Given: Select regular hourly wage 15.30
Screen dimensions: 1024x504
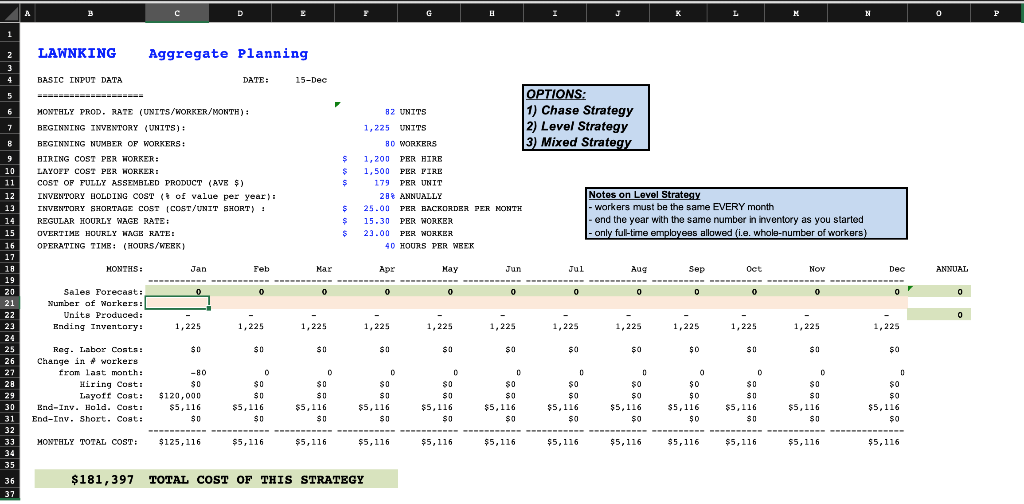Looking at the screenshot, I should pos(378,221).
